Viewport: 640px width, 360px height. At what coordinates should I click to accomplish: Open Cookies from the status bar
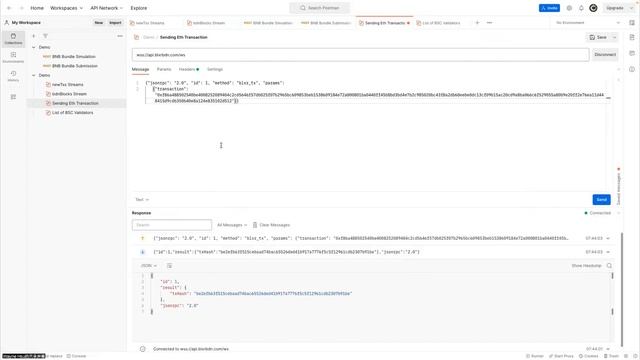(x=588, y=356)
